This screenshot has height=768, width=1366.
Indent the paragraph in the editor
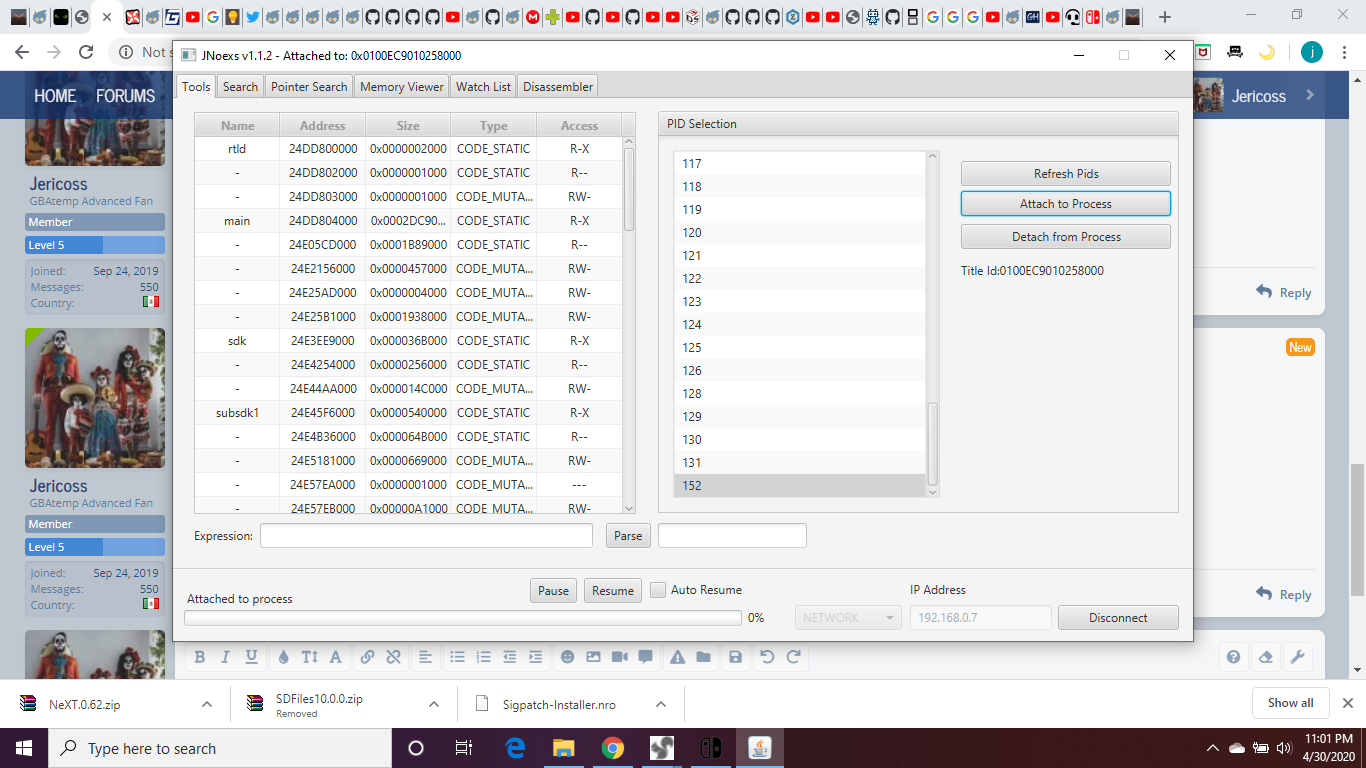pos(535,657)
